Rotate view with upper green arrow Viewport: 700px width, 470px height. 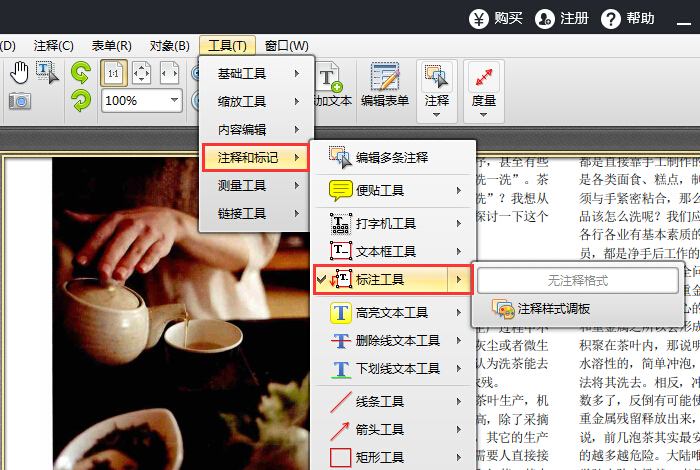pyautogui.click(x=81, y=73)
